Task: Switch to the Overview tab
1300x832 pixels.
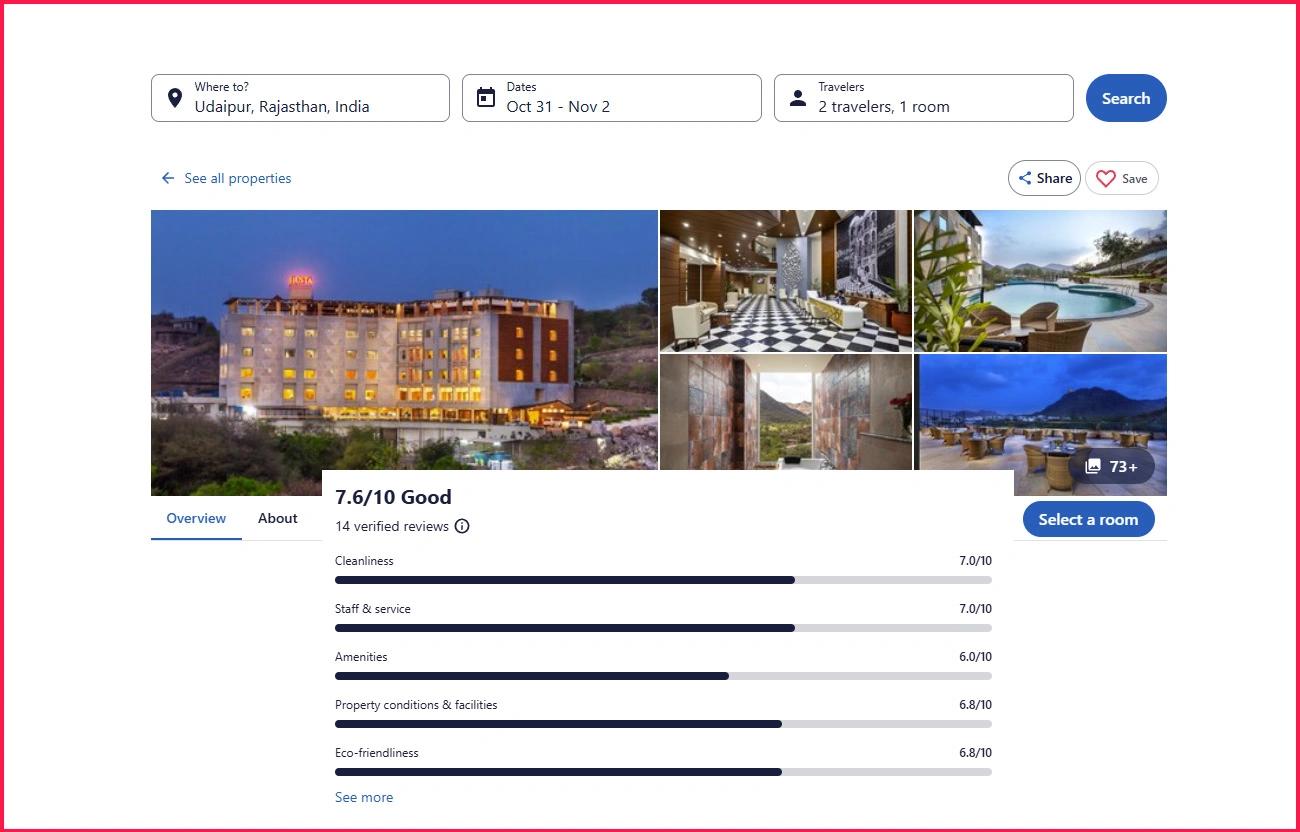Action: pos(196,518)
